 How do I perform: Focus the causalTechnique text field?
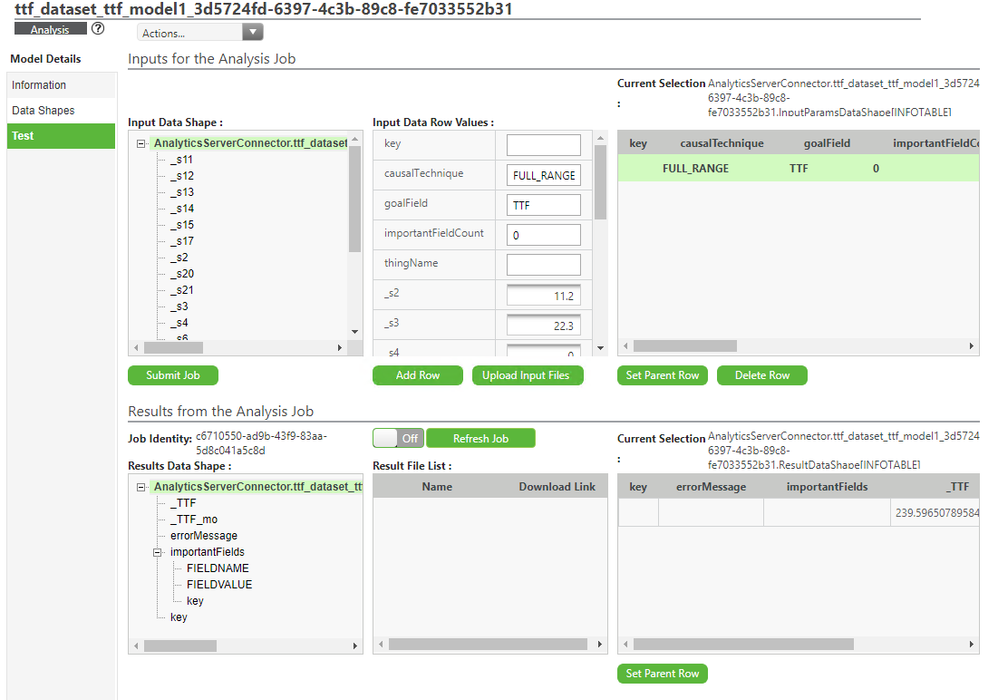click(543, 175)
